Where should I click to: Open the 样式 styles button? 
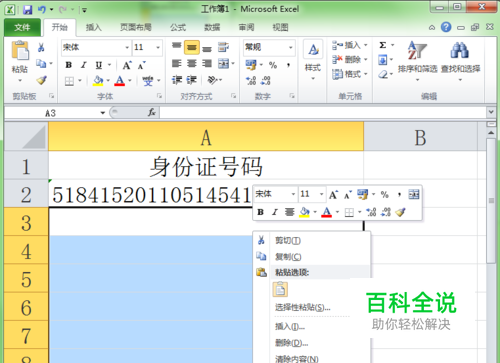click(x=313, y=60)
